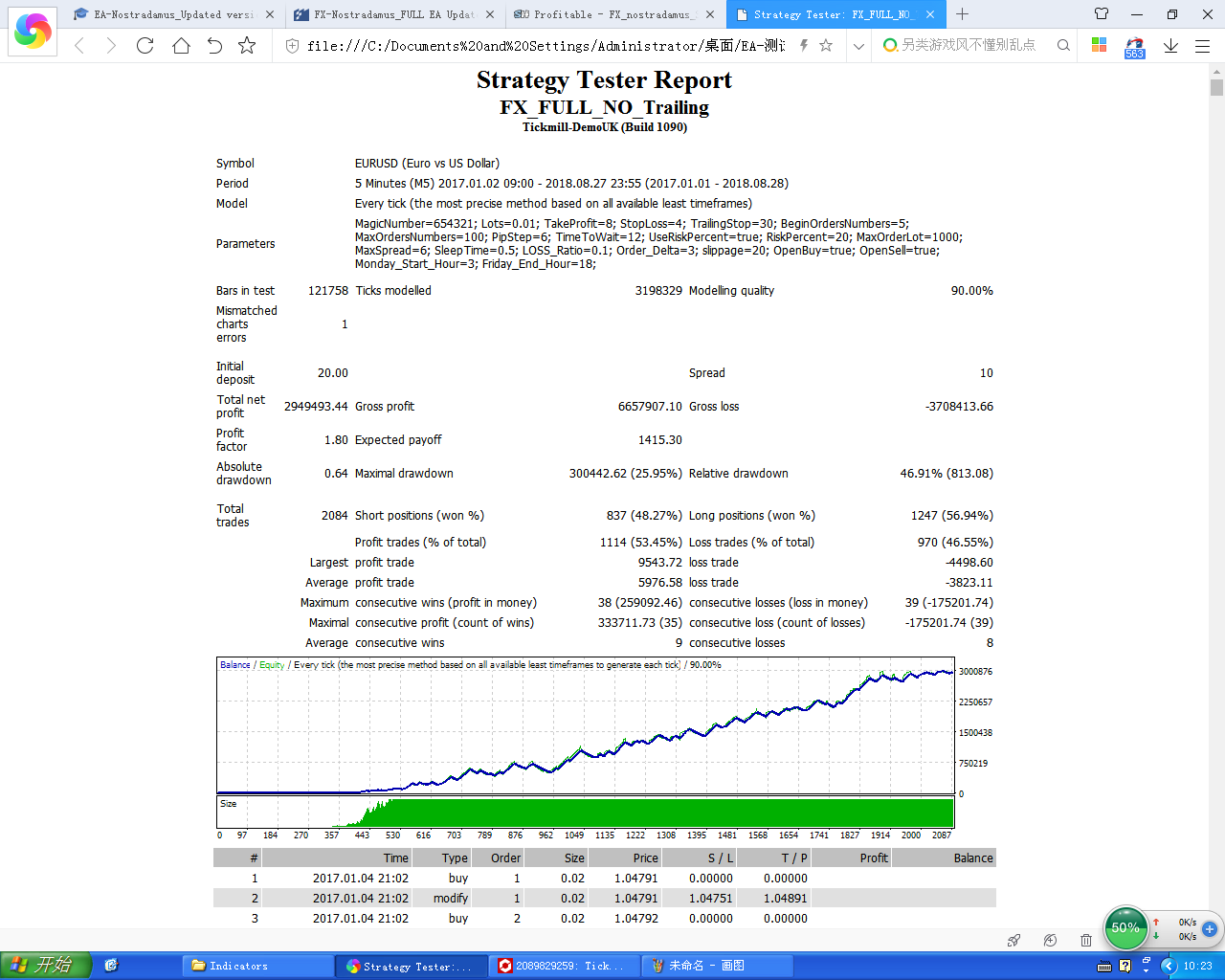Click the browser forward arrow
1225x980 pixels.
[x=111, y=45]
